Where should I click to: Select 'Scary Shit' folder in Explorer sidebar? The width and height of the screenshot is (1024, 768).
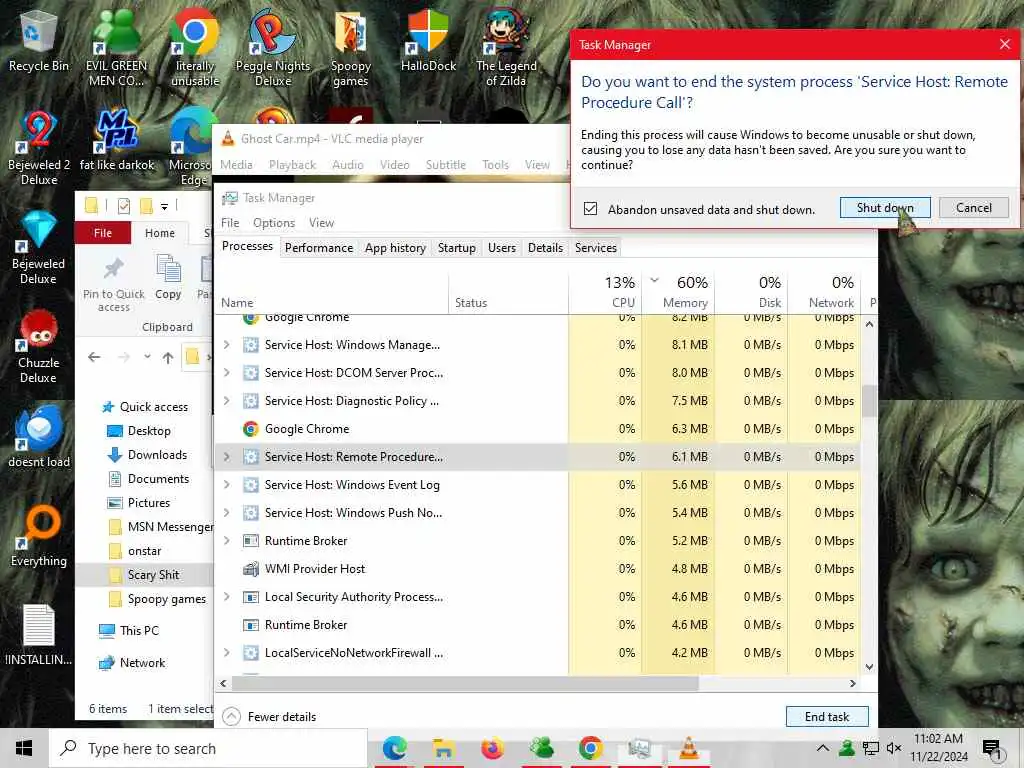[153, 575]
